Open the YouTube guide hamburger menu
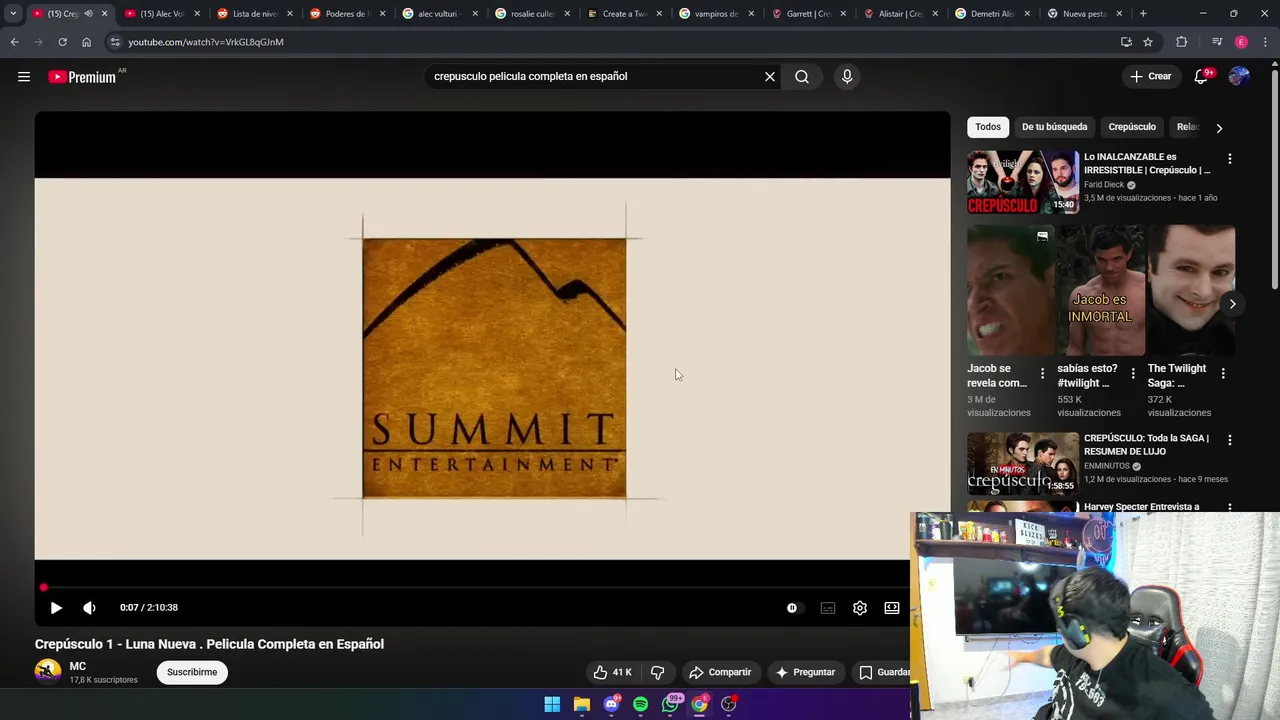The height and width of the screenshot is (720, 1280). (24, 76)
